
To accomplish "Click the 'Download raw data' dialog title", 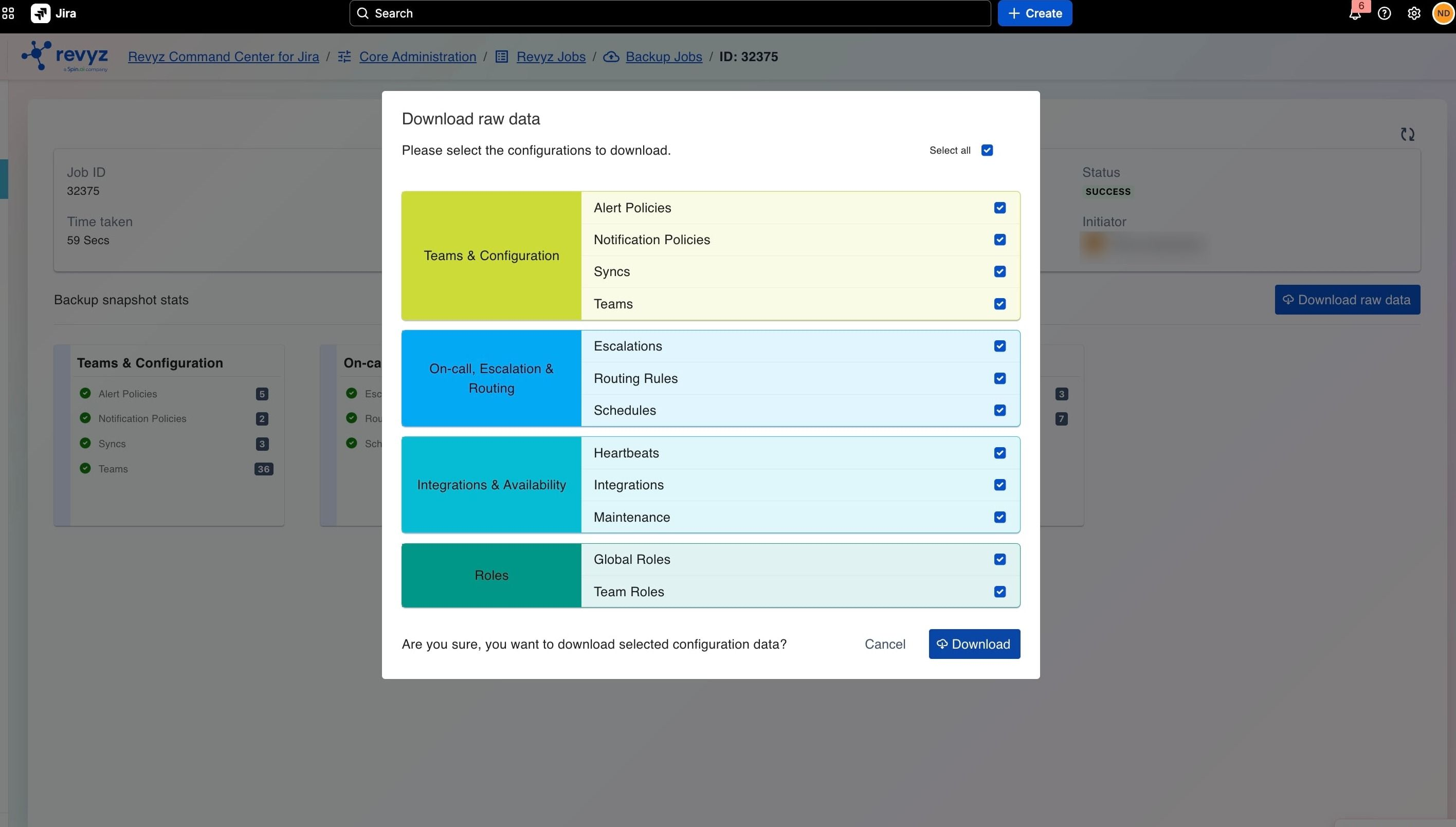I will [x=471, y=119].
